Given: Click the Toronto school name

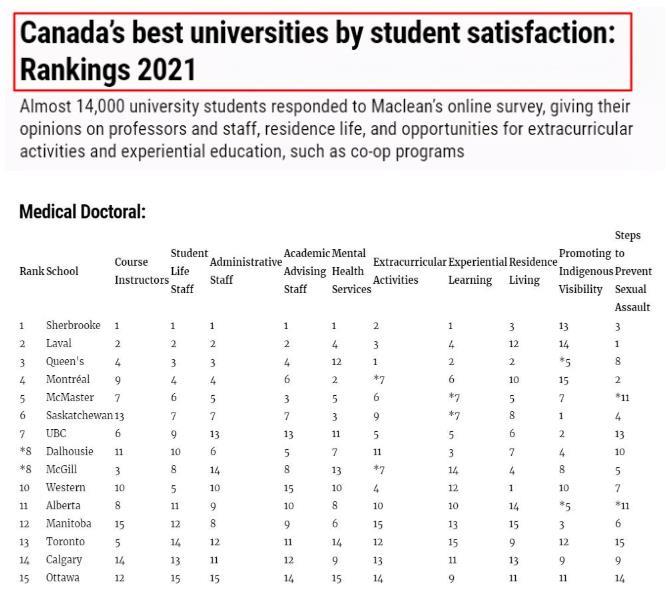Looking at the screenshot, I should coord(65,541).
